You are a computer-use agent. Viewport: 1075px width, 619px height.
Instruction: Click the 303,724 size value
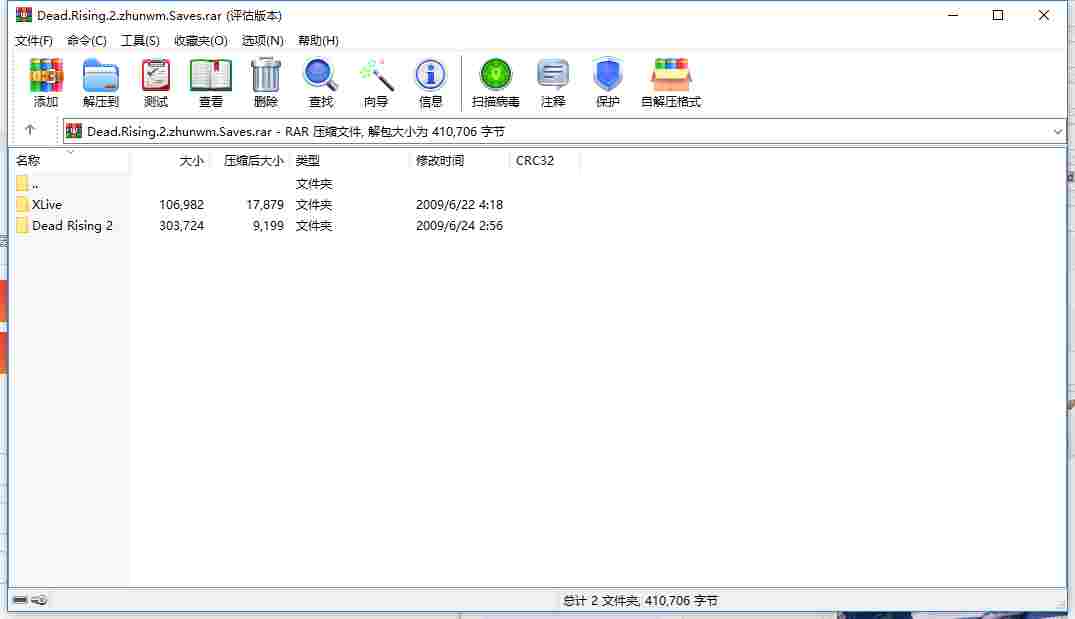(x=181, y=226)
